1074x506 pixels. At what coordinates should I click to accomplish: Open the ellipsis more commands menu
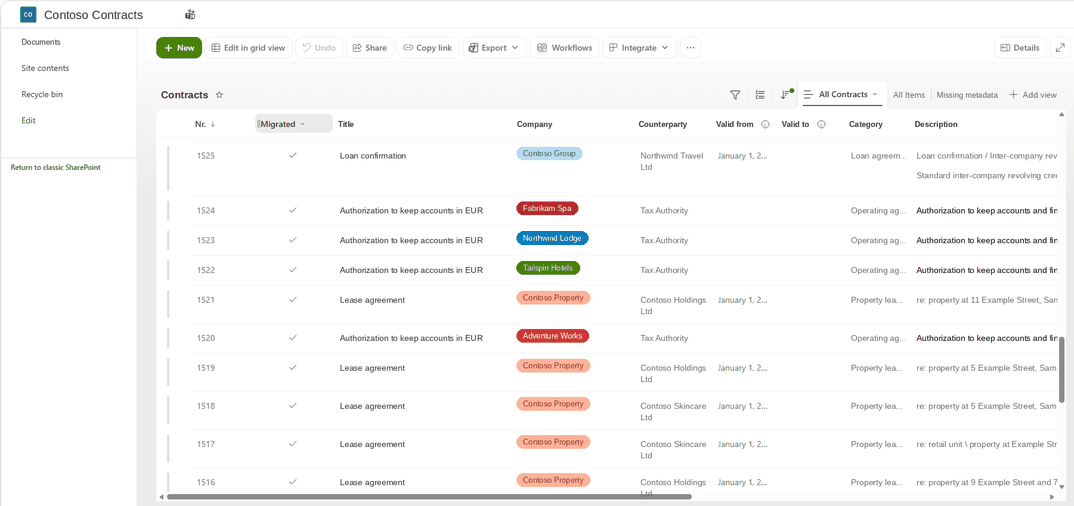690,48
